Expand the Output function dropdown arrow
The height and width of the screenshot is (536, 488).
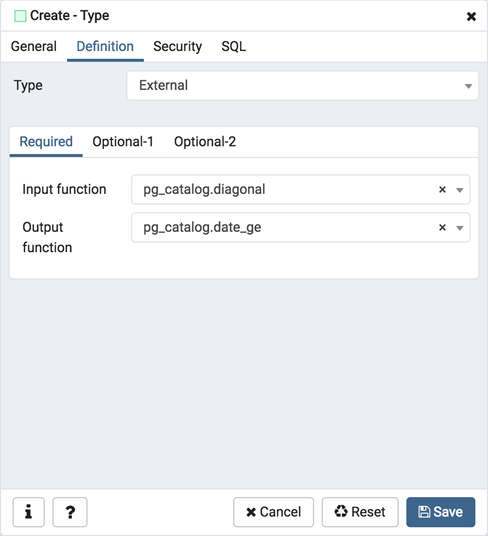point(460,228)
